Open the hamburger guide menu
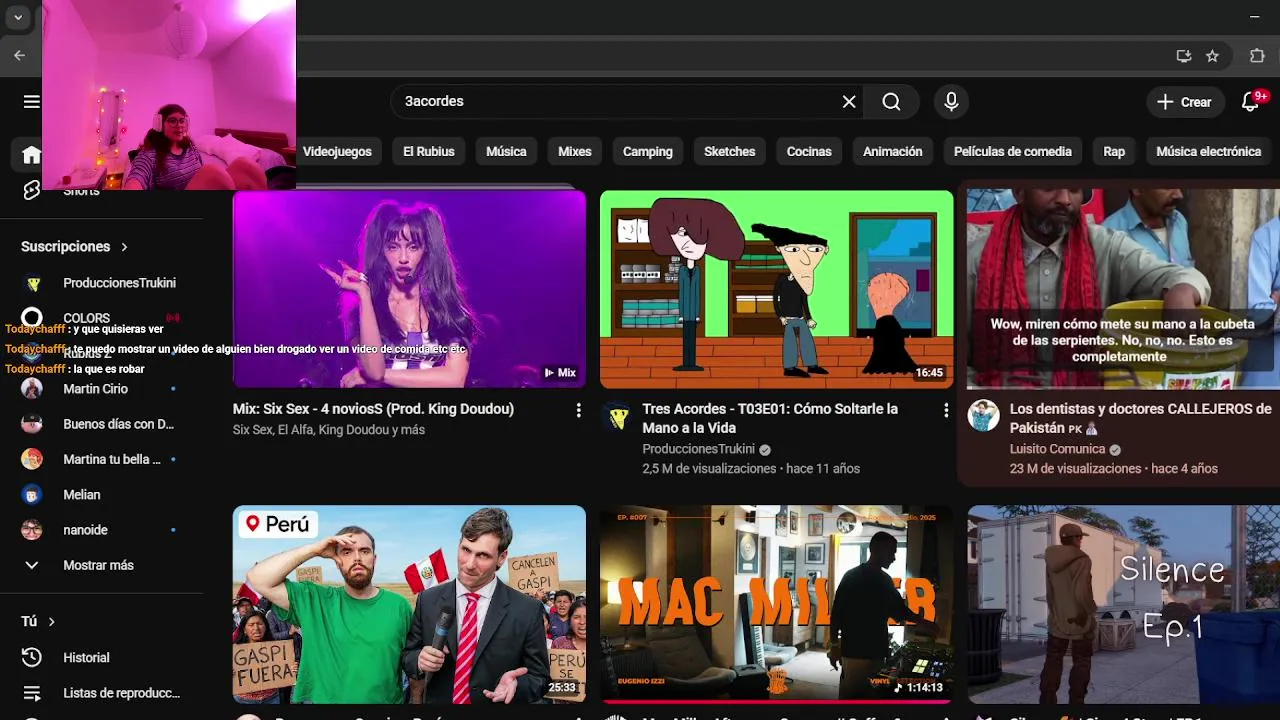Image resolution: width=1280 pixels, height=720 pixels. [31, 101]
